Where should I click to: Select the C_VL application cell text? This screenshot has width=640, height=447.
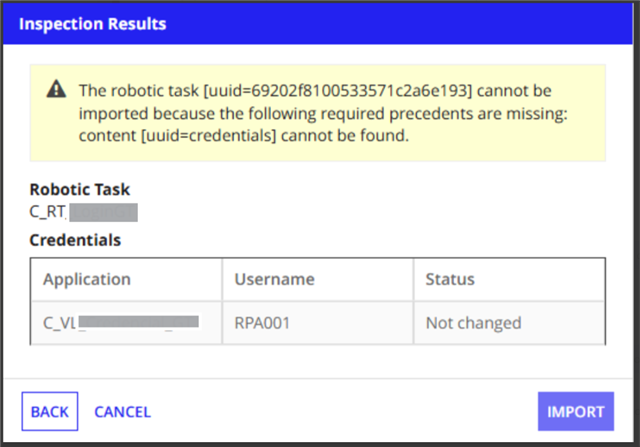click(x=59, y=322)
